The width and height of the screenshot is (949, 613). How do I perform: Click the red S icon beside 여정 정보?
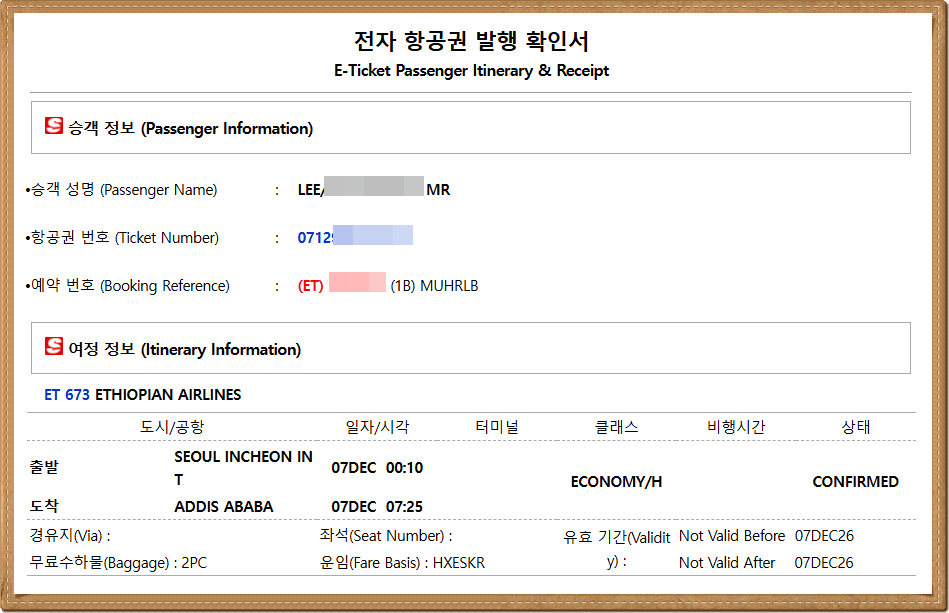point(54,346)
